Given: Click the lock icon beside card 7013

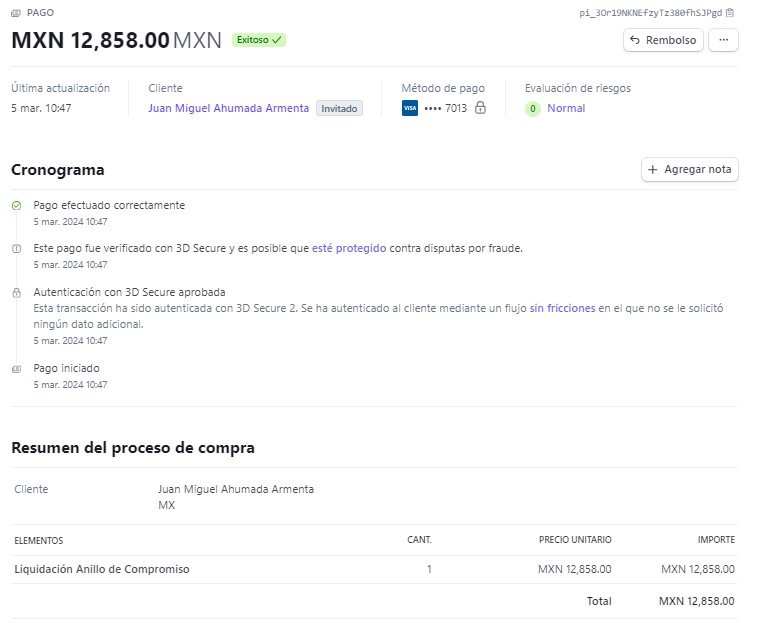Looking at the screenshot, I should 480,107.
